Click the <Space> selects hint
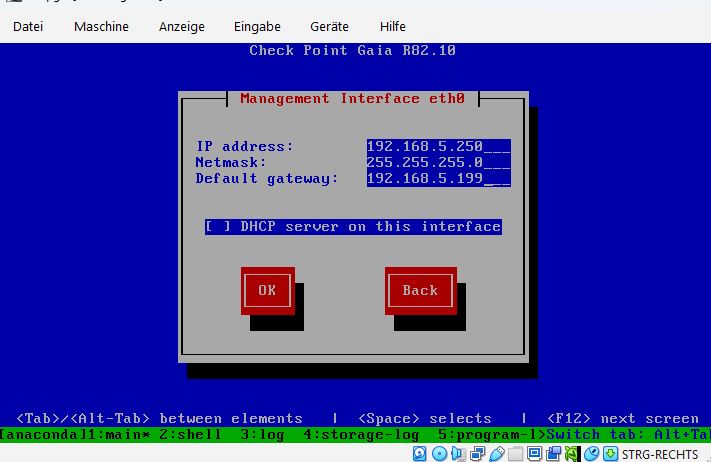Image resolution: width=711 pixels, height=462 pixels. [x=425, y=418]
